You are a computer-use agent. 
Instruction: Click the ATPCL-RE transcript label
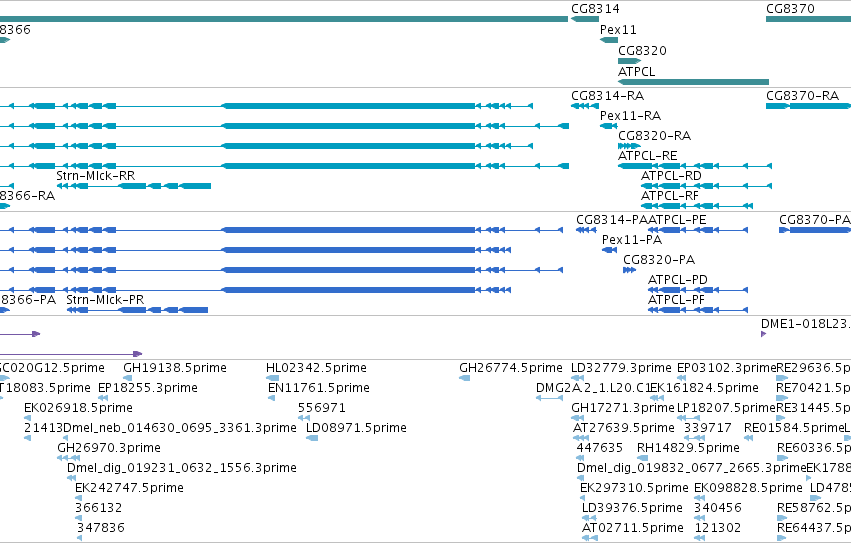click(647, 156)
